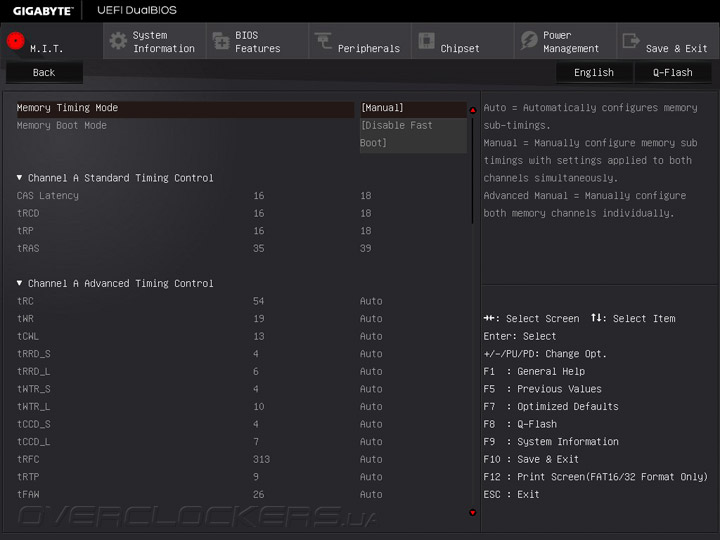Click the red scroll-up arrow
The height and width of the screenshot is (540, 720).
click(472, 110)
